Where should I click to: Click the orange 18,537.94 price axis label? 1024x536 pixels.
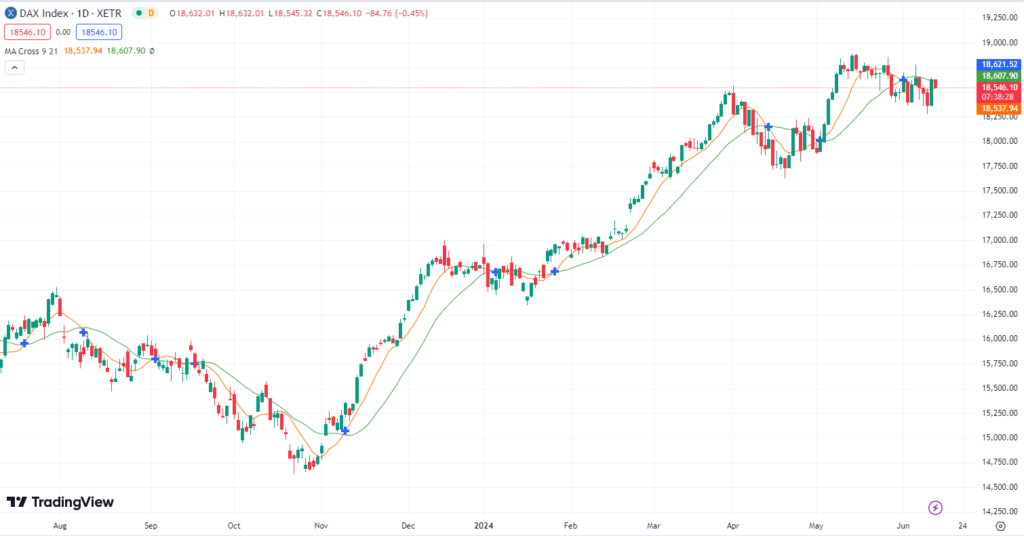coord(999,108)
